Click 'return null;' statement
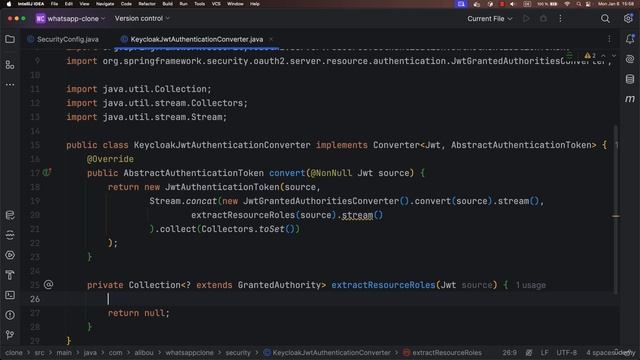Viewport: 640px width, 360px height. 138,313
